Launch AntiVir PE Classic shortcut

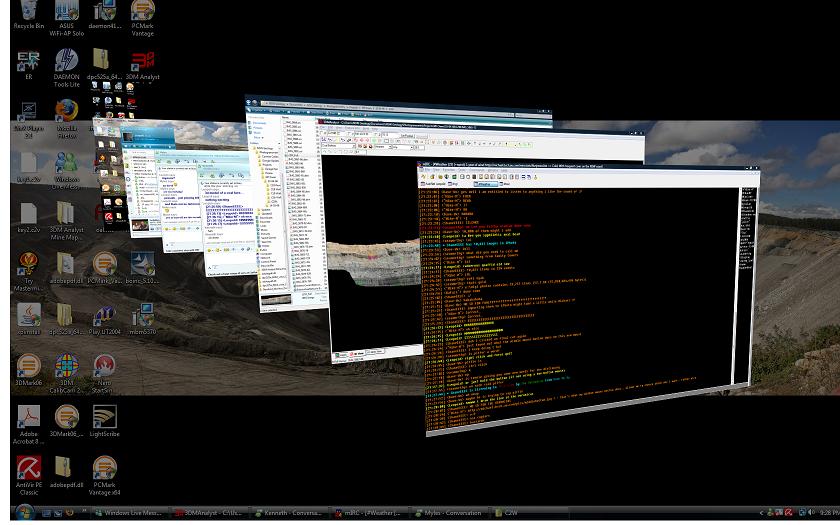pyautogui.click(x=29, y=476)
